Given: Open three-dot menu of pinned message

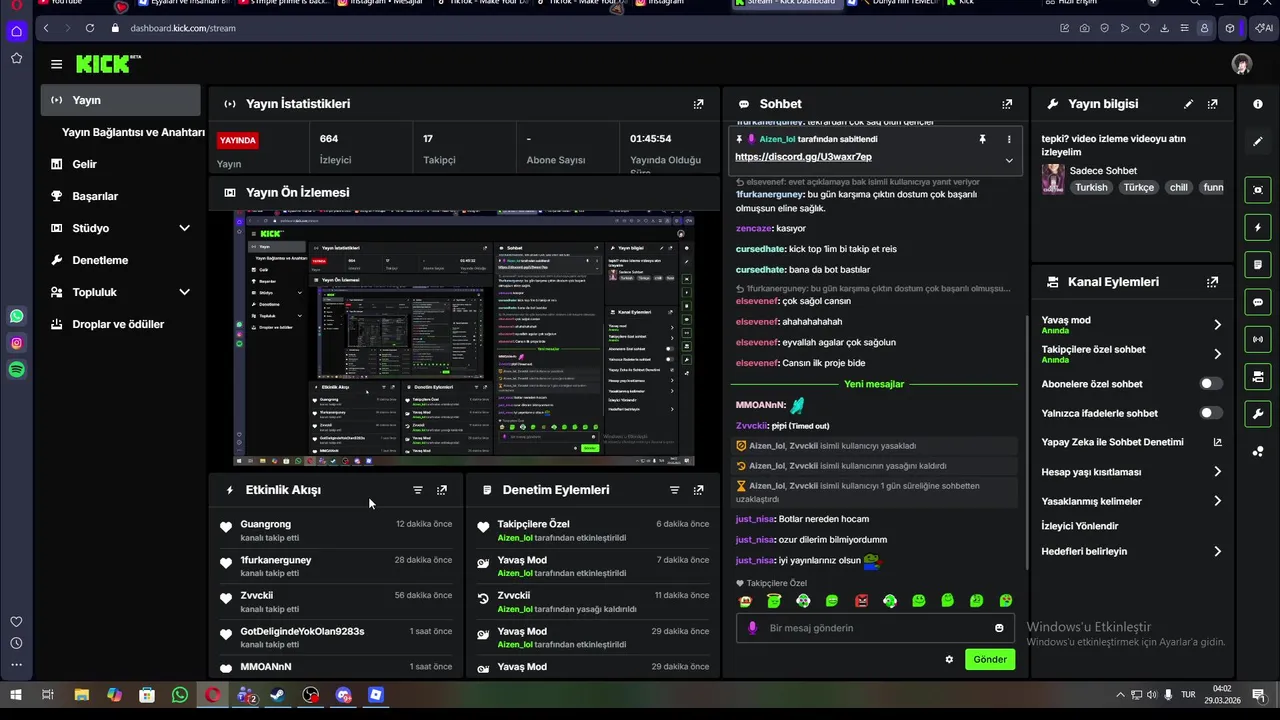Looking at the screenshot, I should [1009, 139].
